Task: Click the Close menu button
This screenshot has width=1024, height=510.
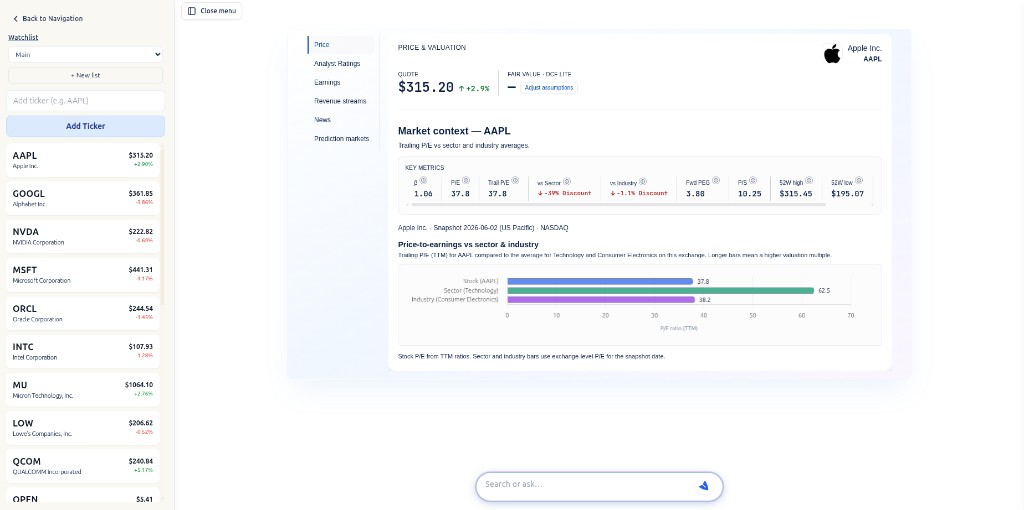Action: 212,11
